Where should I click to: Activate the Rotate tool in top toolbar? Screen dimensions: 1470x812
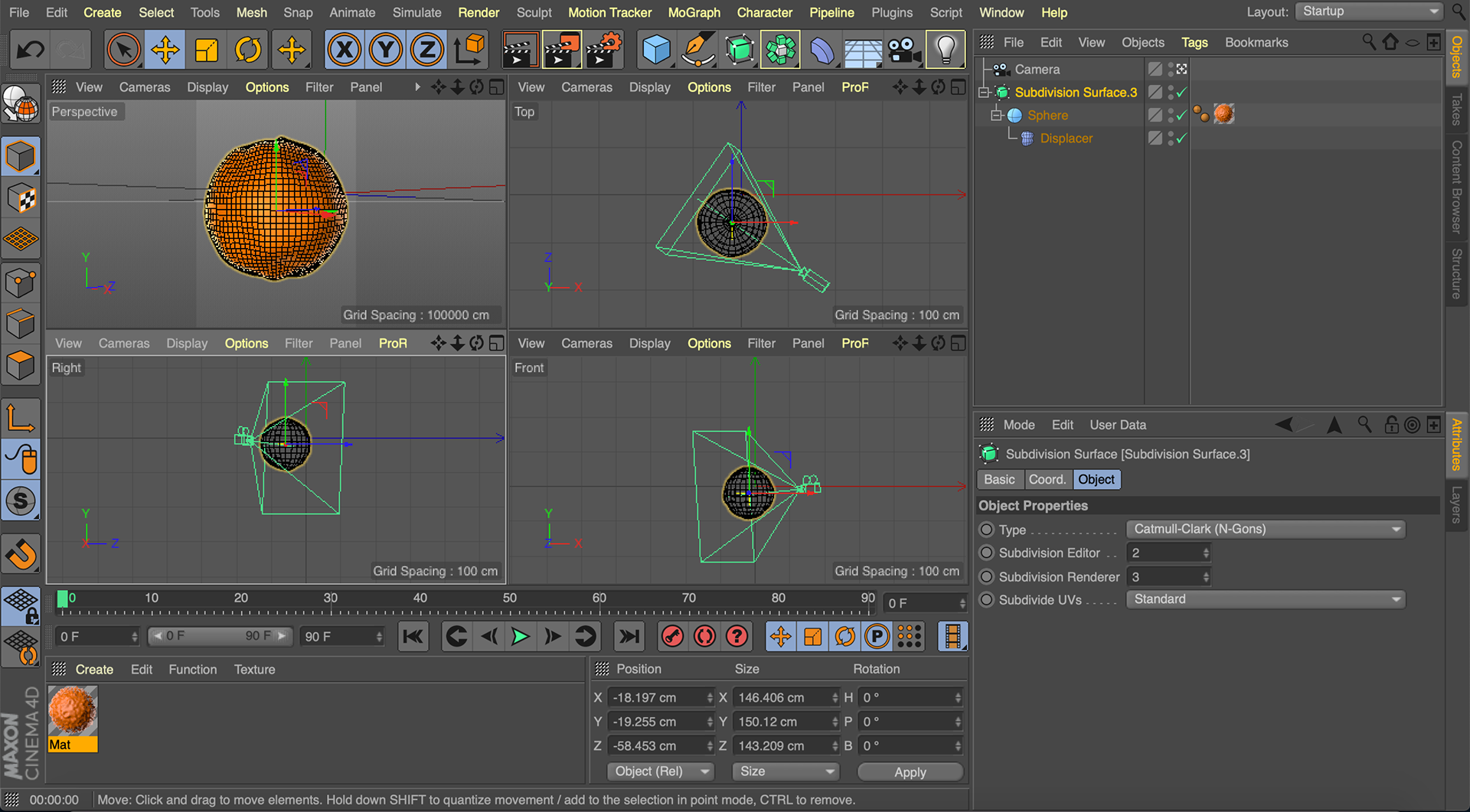[x=248, y=51]
